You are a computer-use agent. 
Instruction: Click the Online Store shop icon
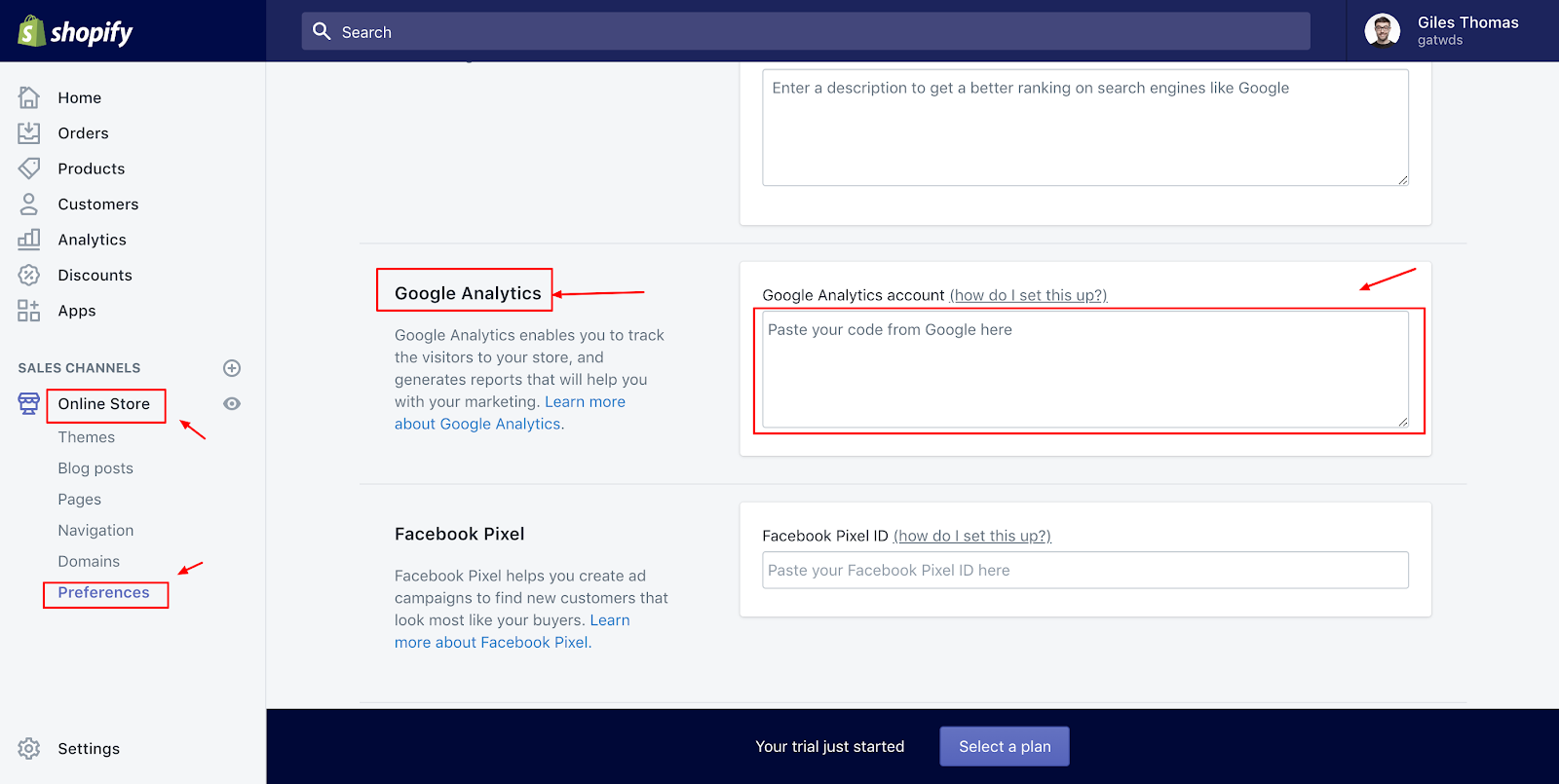coord(29,403)
